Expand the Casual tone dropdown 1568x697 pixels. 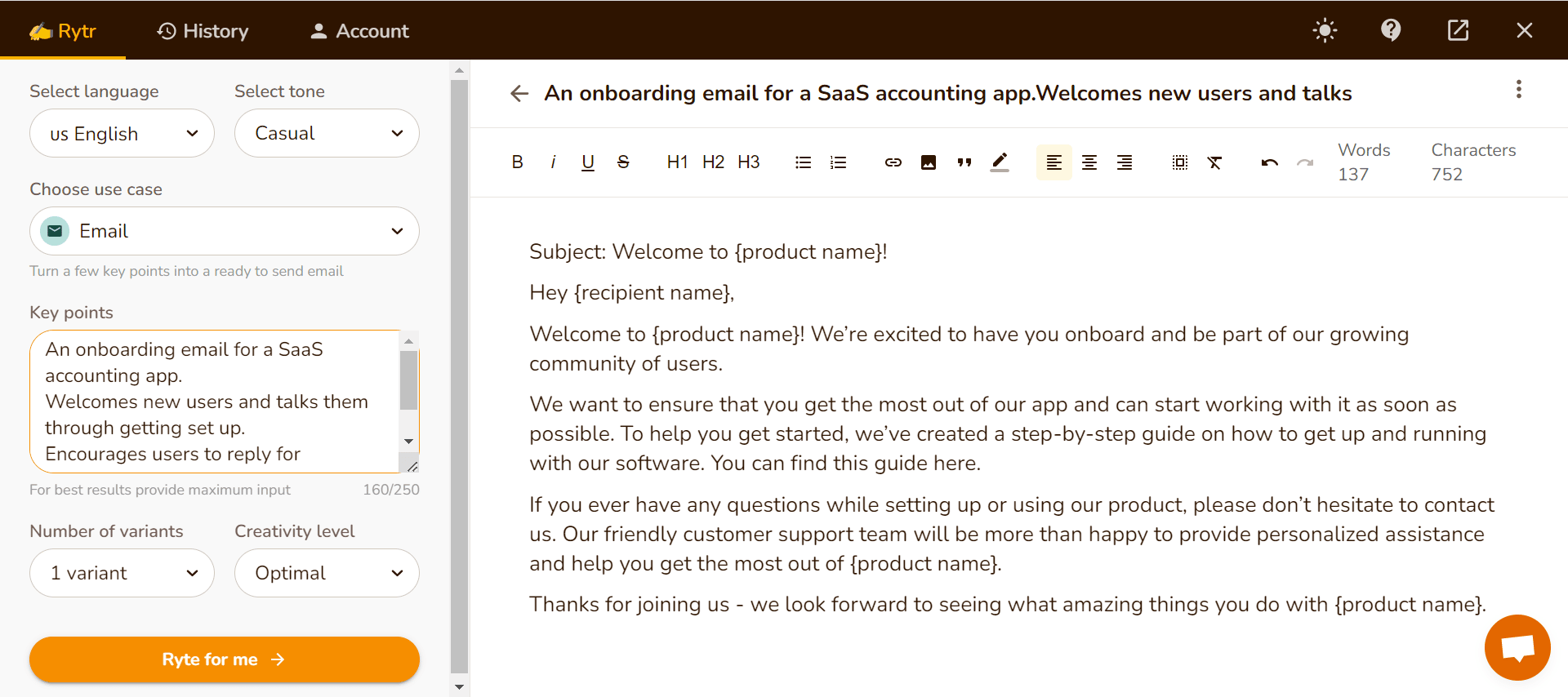327,133
